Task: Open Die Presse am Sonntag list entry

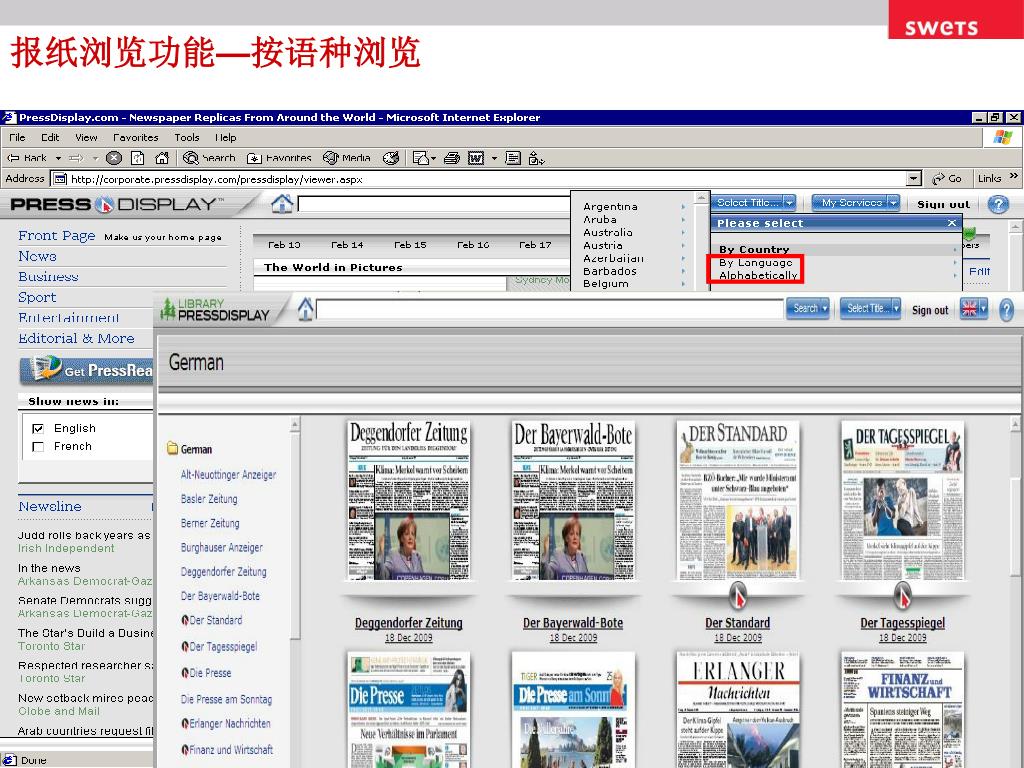Action: coord(226,699)
